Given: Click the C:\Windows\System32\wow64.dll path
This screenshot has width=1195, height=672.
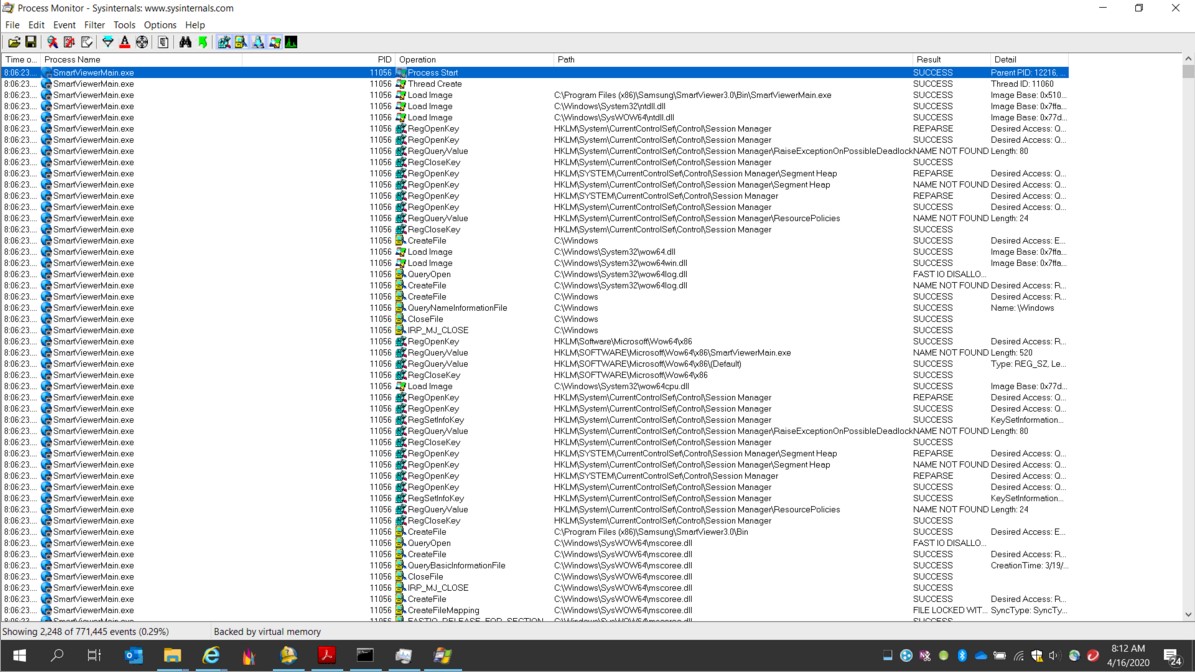Looking at the screenshot, I should click(615, 251).
